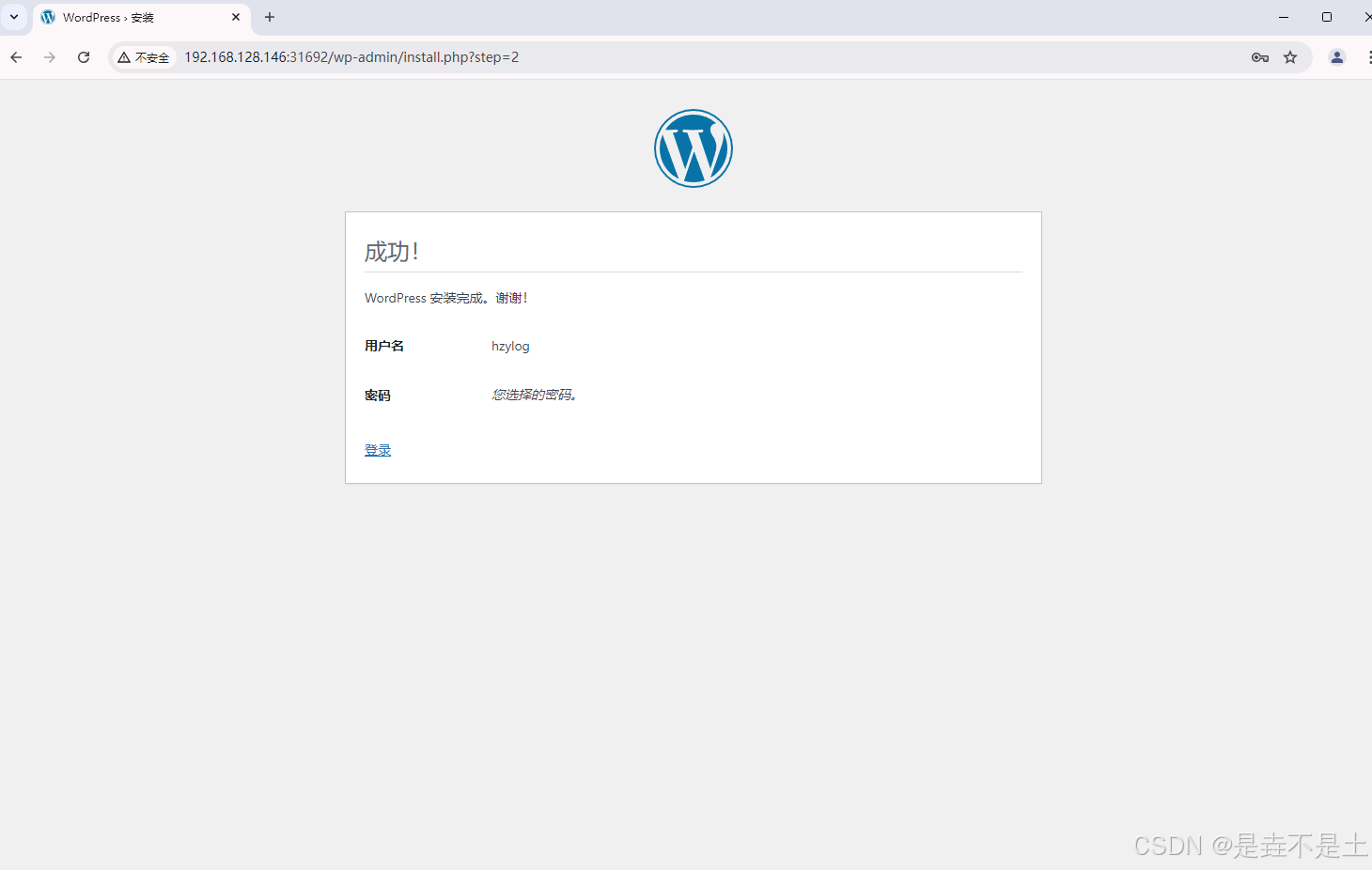Click the 登录 link
The width and height of the screenshot is (1372, 870).
coord(378,450)
